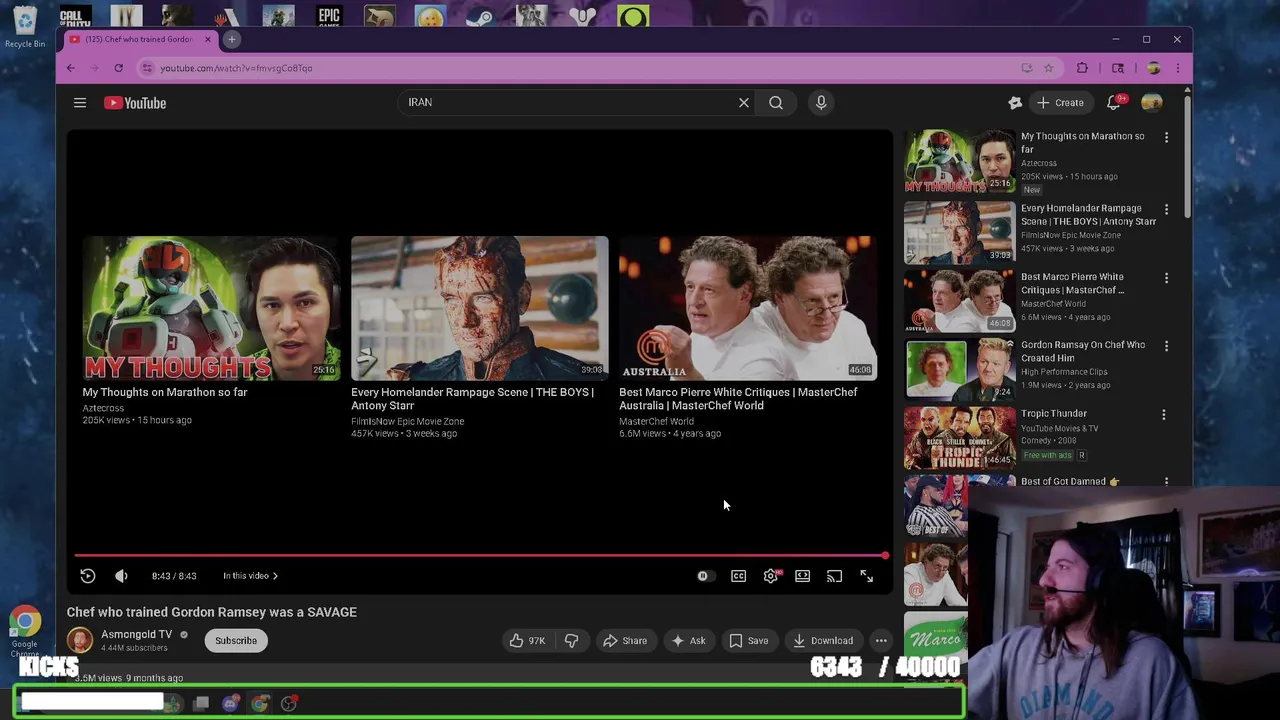Screen dimensions: 1280x720
Task: Cast the video to a TV
Action: pyautogui.click(x=834, y=576)
